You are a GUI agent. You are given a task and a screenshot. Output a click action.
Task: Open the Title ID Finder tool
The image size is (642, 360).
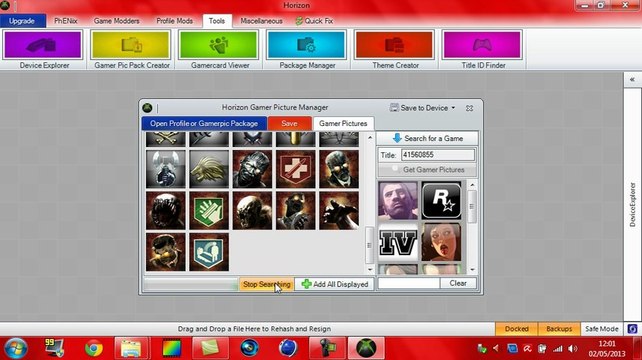coord(482,49)
